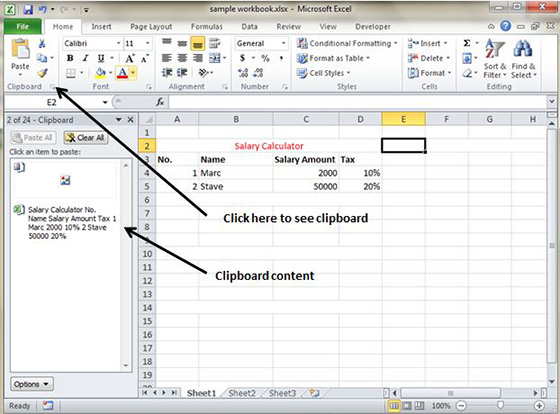Open the Font Color dropdown arrow
Image resolution: width=560 pixels, height=414 pixels.
click(133, 73)
